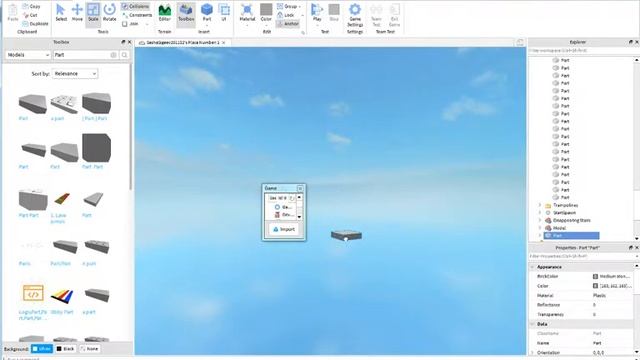Set toolbox background to White

click(x=42, y=349)
